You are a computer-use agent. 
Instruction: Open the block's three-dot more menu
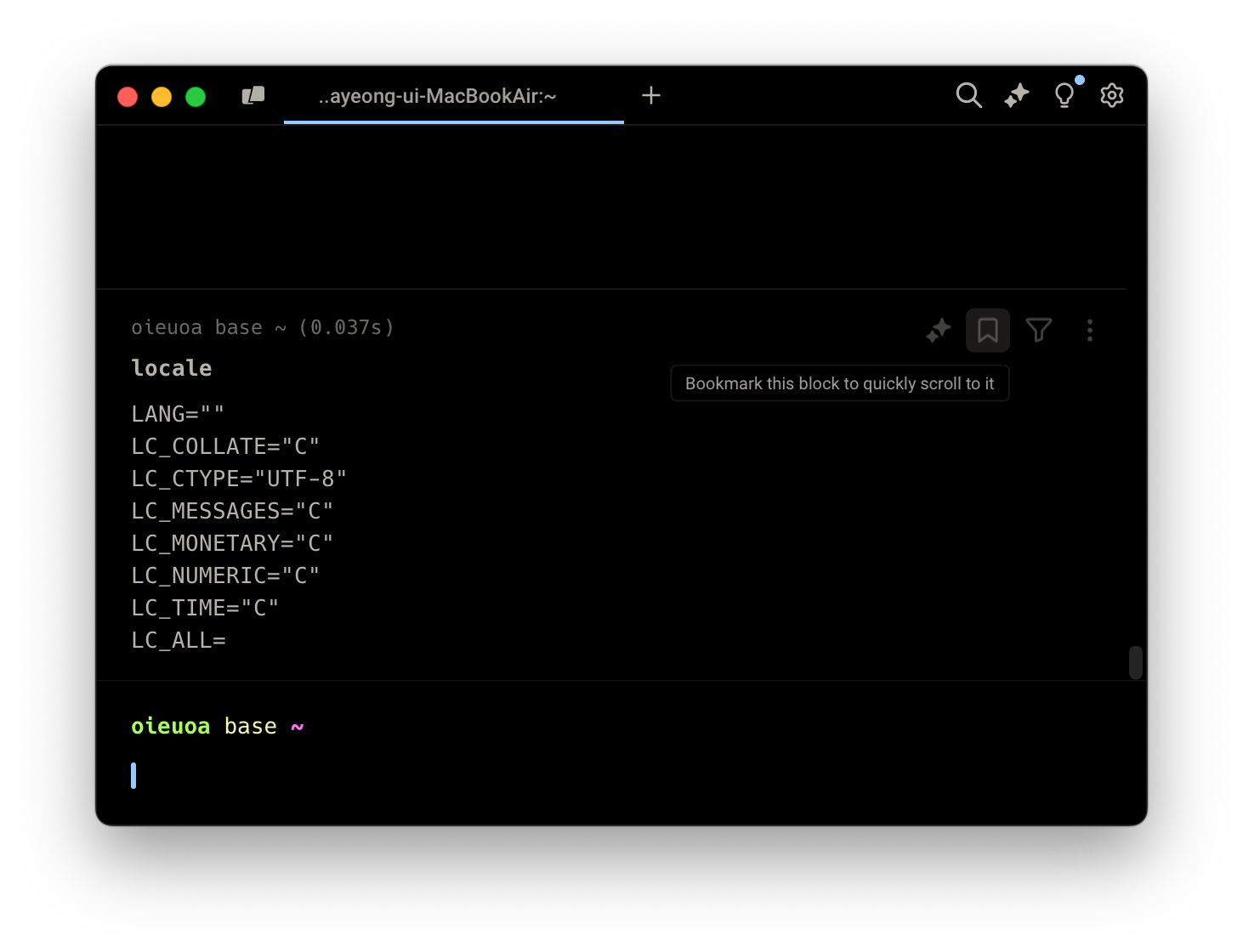click(1089, 330)
